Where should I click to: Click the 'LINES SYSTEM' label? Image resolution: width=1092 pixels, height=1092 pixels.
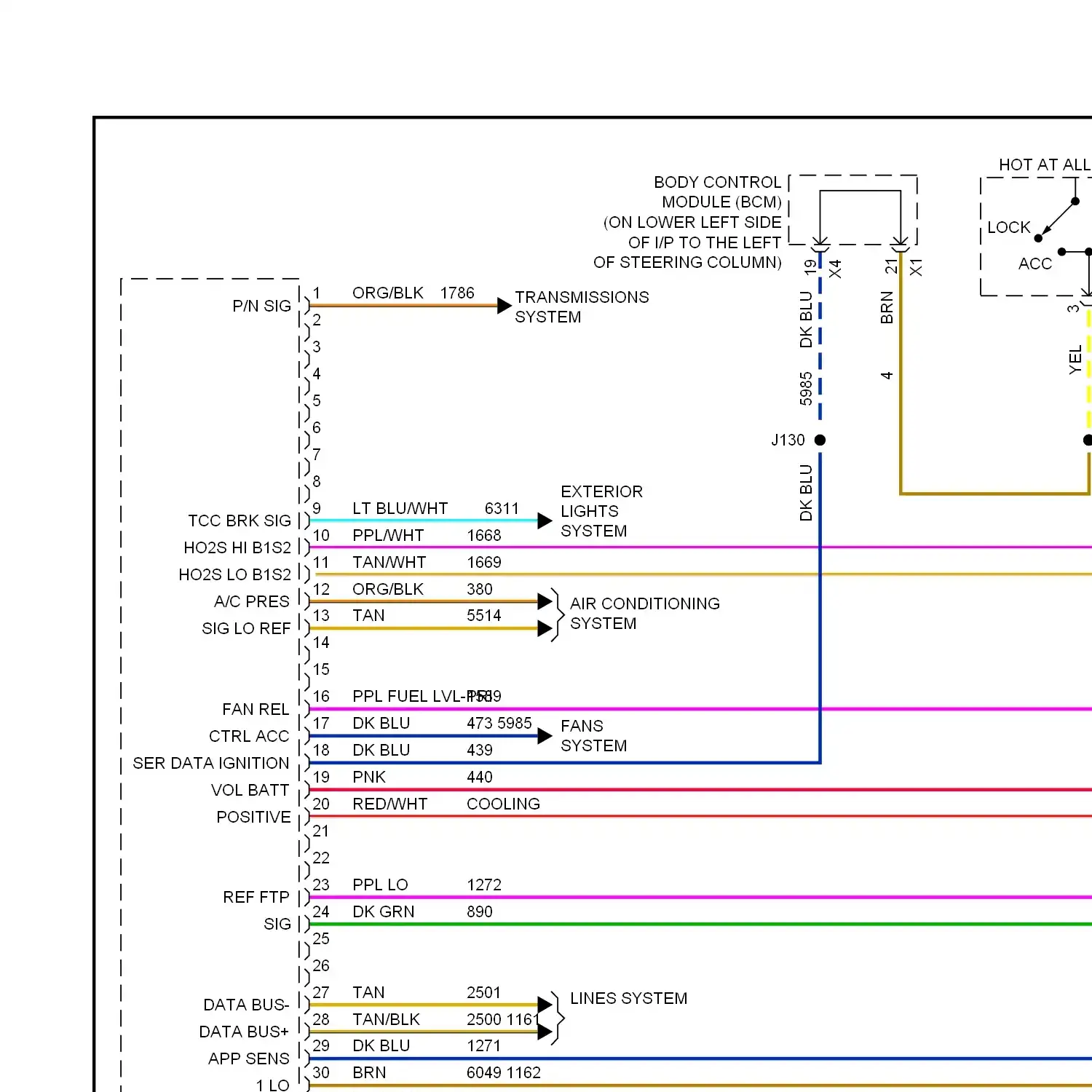click(x=628, y=998)
